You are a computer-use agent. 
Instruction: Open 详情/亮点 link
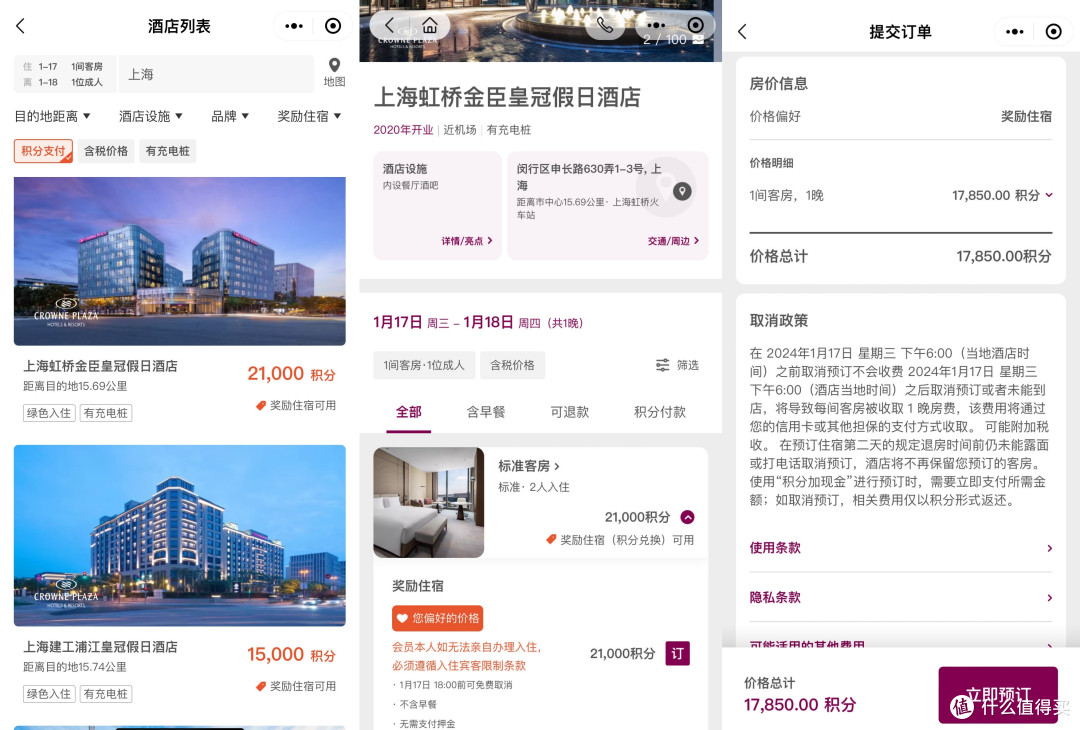coord(467,241)
